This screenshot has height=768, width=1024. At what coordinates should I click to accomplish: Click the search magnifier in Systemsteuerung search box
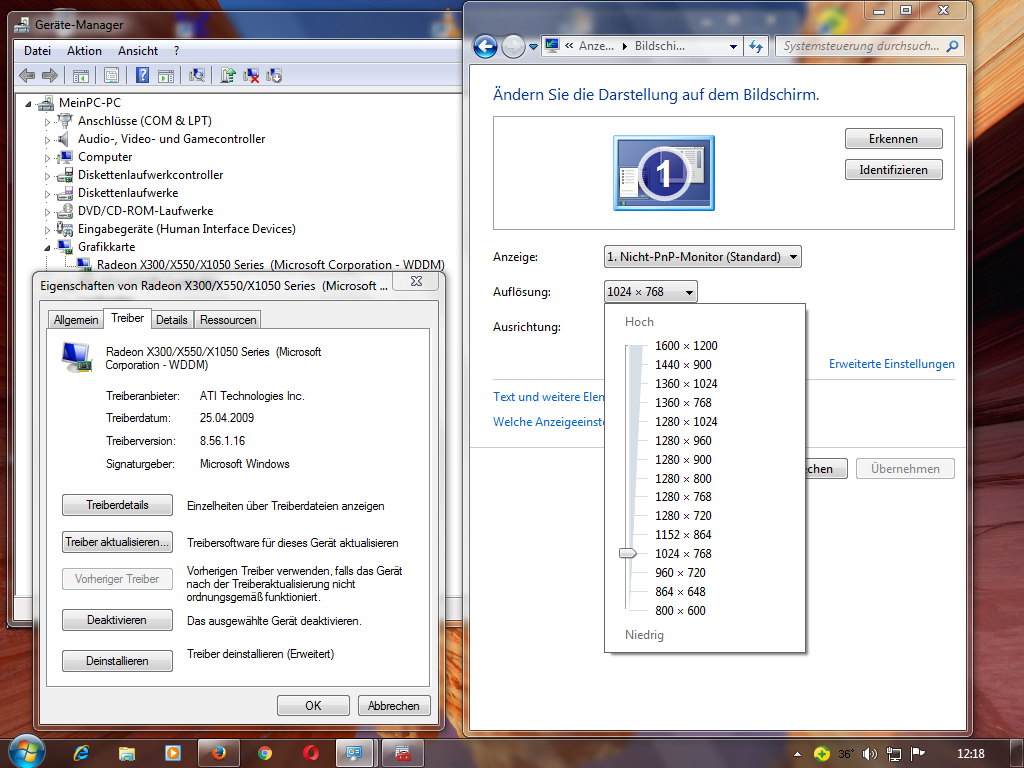[952, 46]
